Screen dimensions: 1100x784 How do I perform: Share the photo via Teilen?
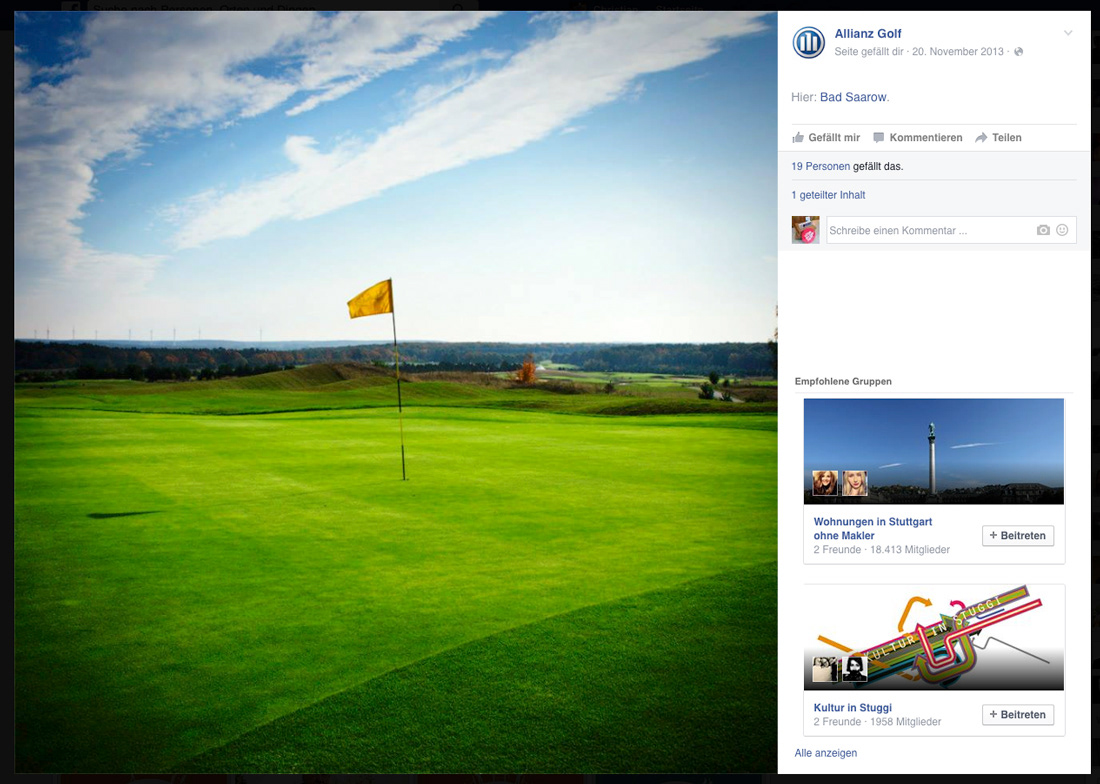[x=998, y=137]
